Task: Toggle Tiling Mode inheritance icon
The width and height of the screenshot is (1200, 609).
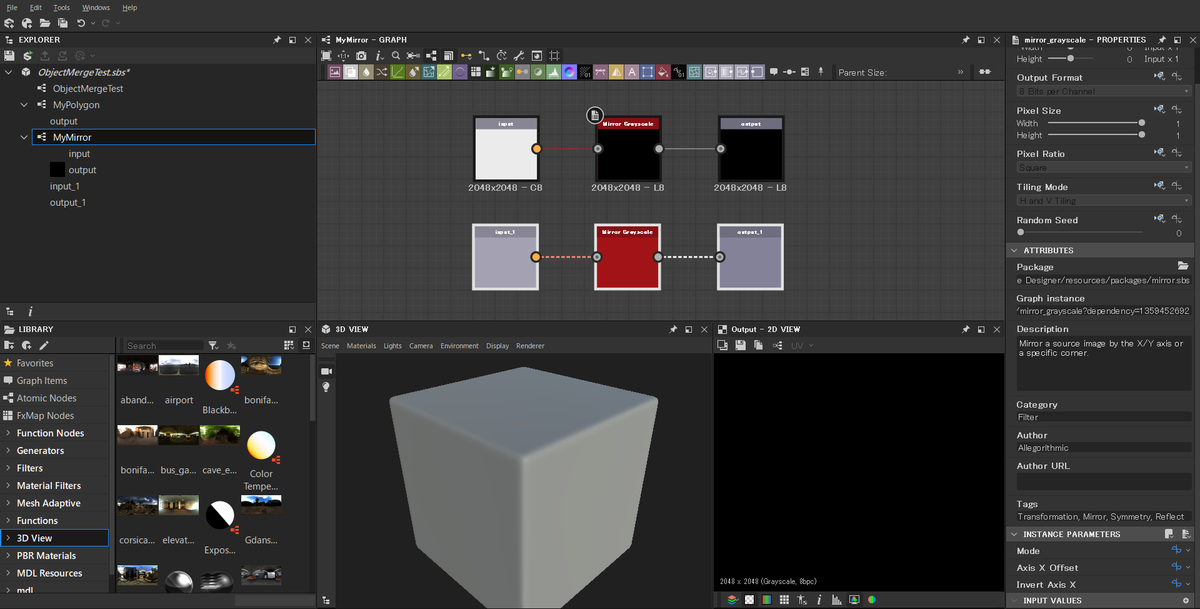Action: (x=1160, y=187)
